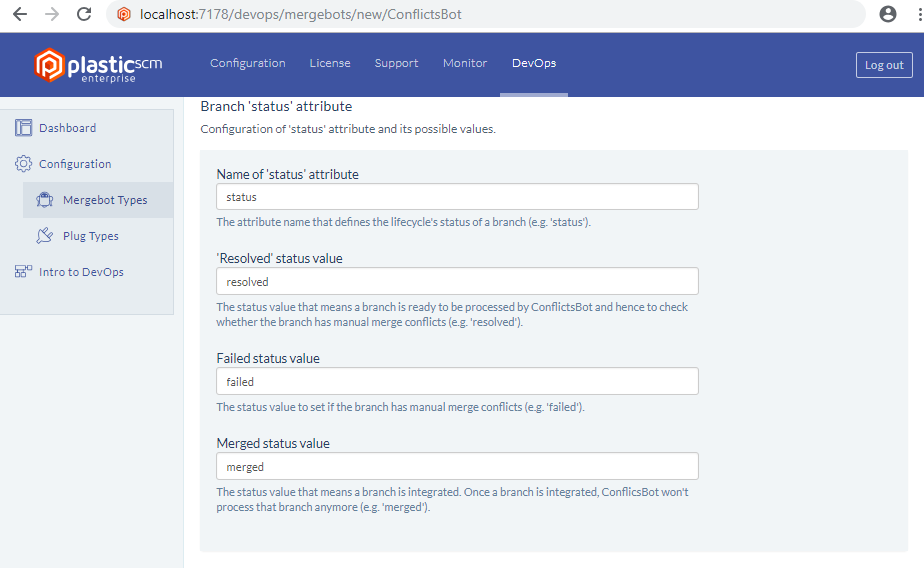The image size is (924, 568).
Task: Click the site info icon in address bar
Action: coord(124,14)
